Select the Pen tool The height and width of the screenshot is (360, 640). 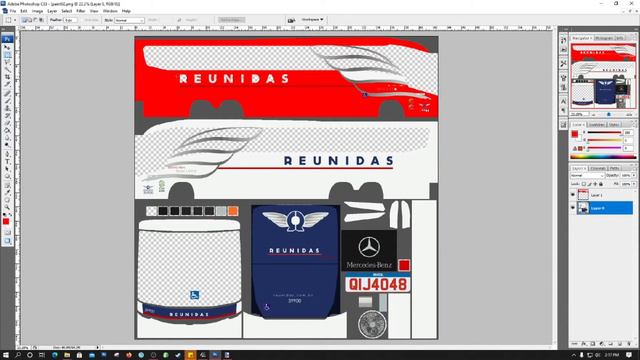tap(7, 154)
